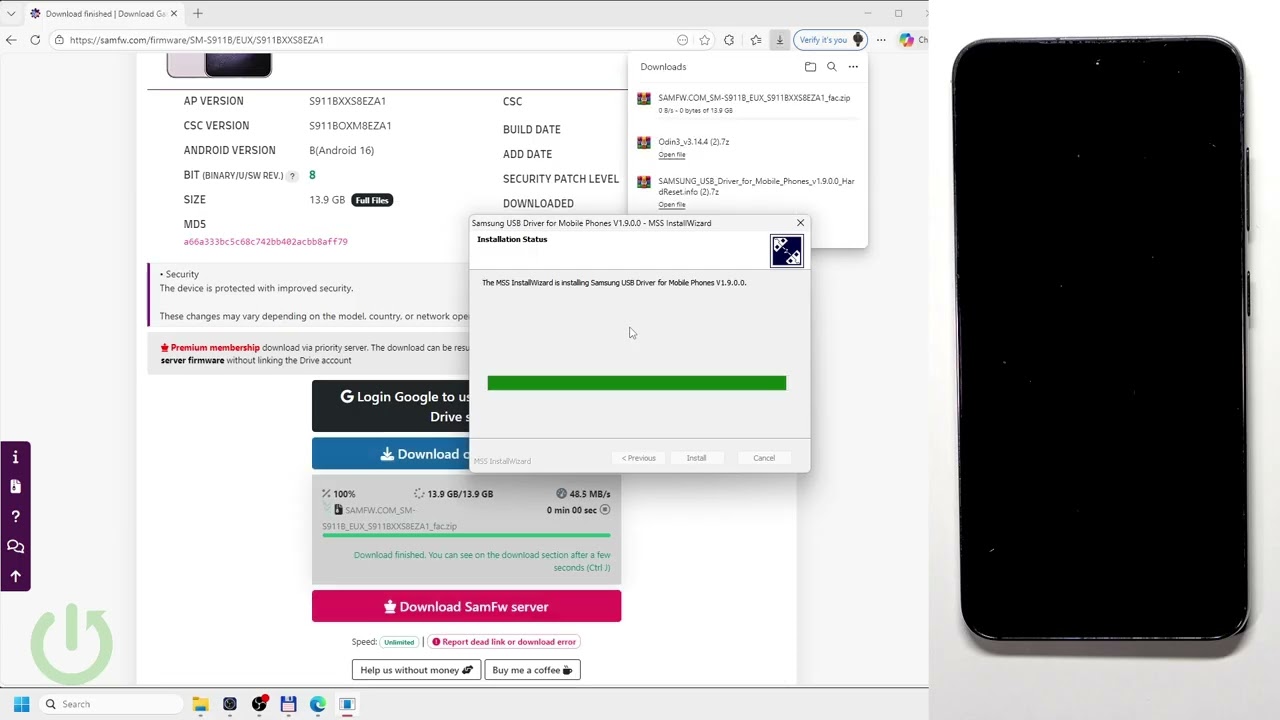Go back using the browser back arrow

(11, 40)
